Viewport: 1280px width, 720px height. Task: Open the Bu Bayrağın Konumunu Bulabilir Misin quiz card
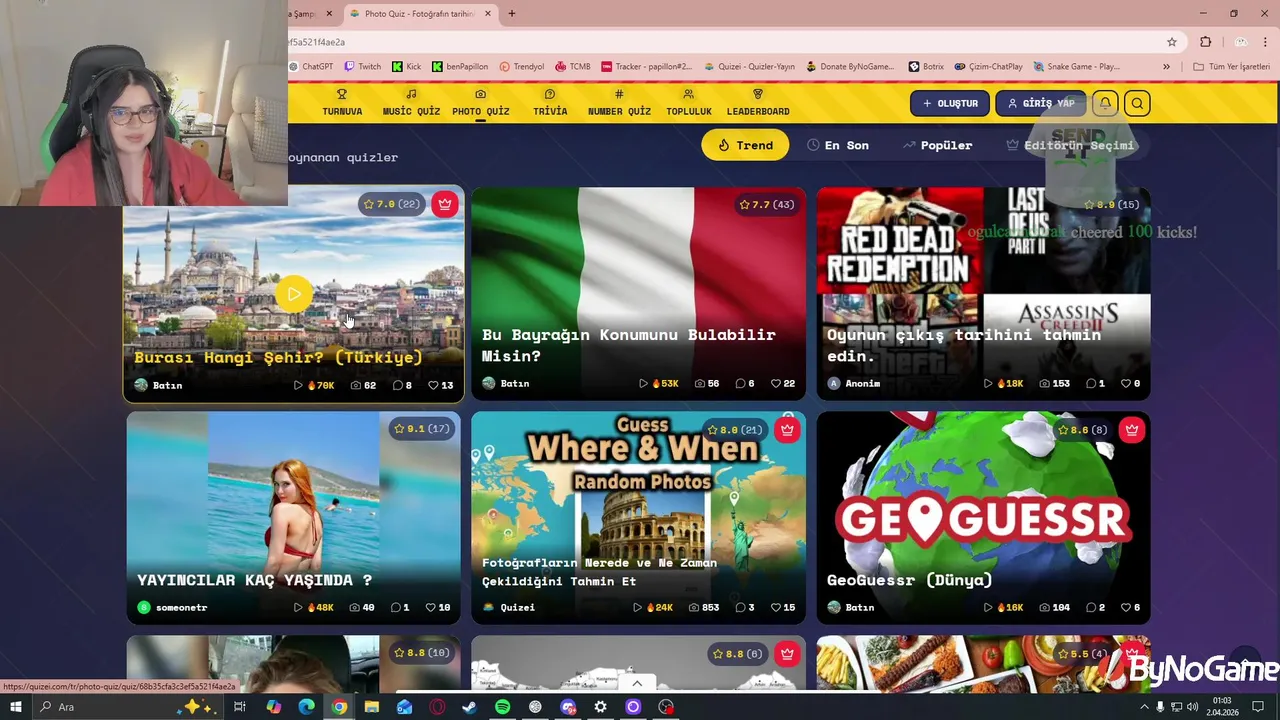(x=638, y=294)
